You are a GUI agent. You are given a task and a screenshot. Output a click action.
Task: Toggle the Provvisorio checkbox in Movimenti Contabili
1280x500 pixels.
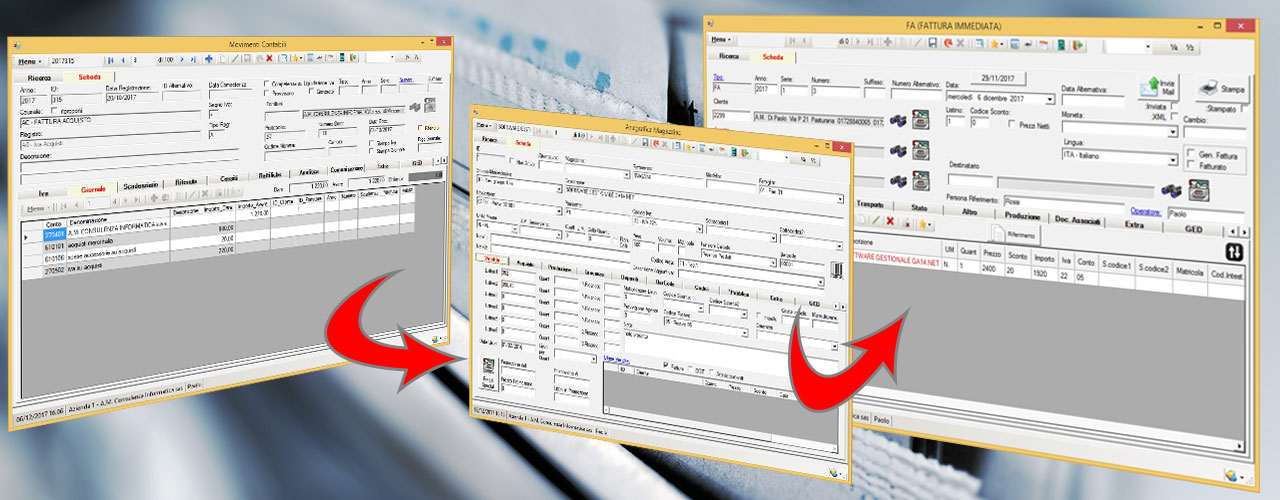[267, 91]
